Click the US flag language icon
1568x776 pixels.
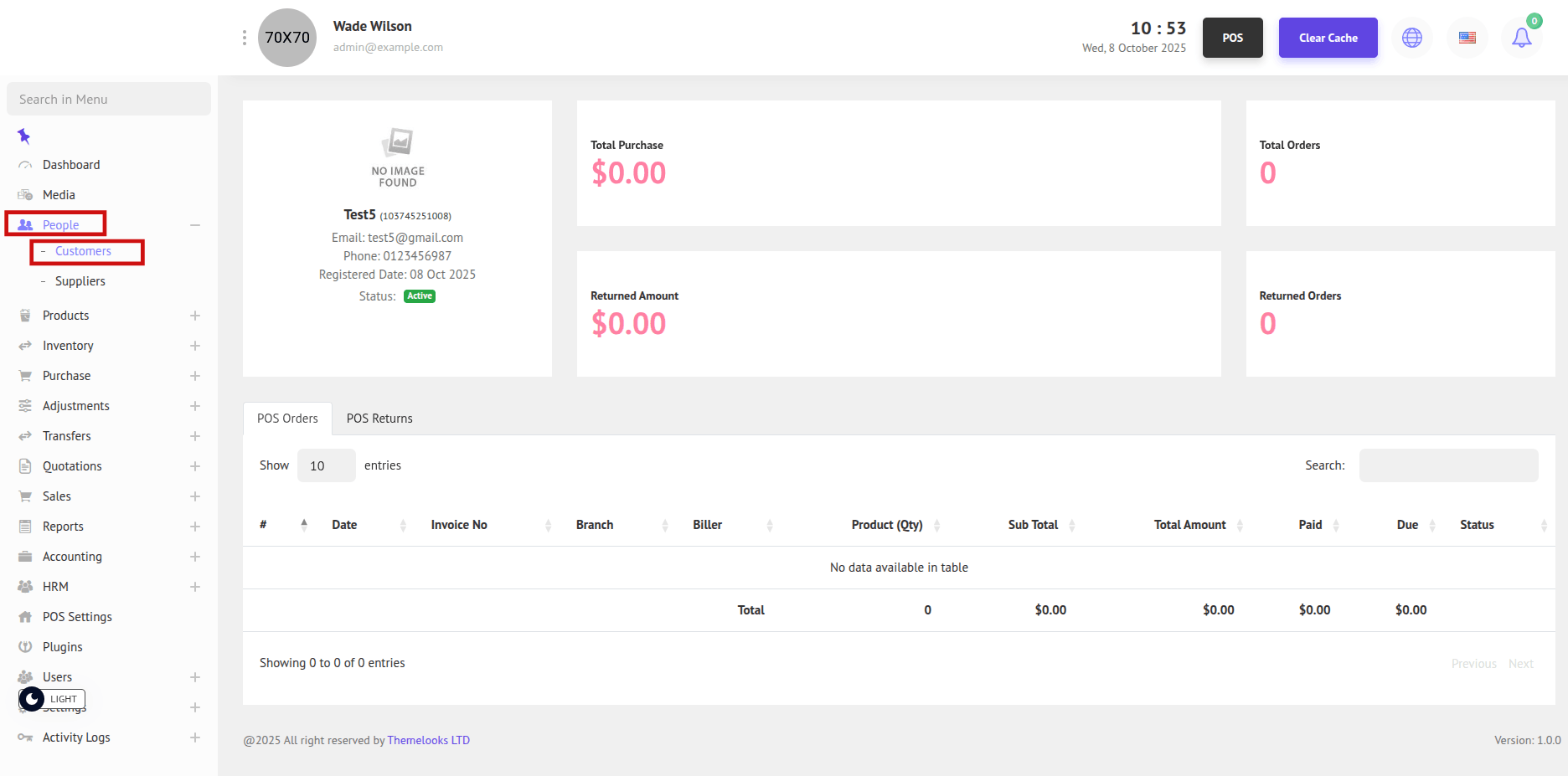click(1467, 38)
